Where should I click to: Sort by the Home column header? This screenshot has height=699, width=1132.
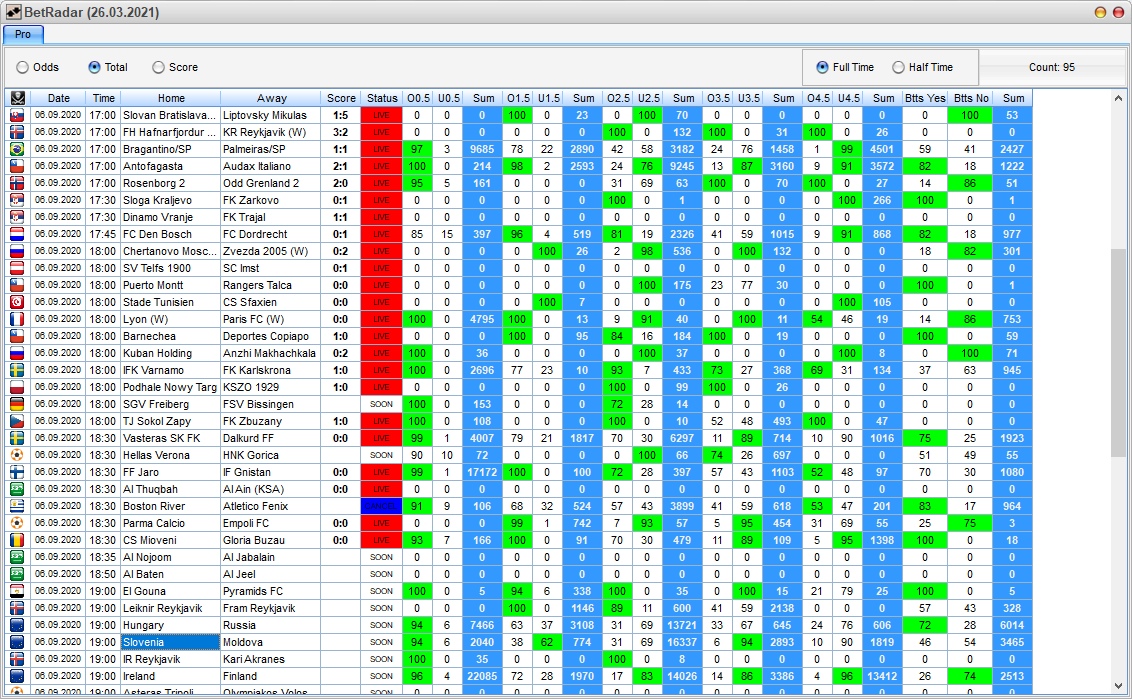pos(171,98)
